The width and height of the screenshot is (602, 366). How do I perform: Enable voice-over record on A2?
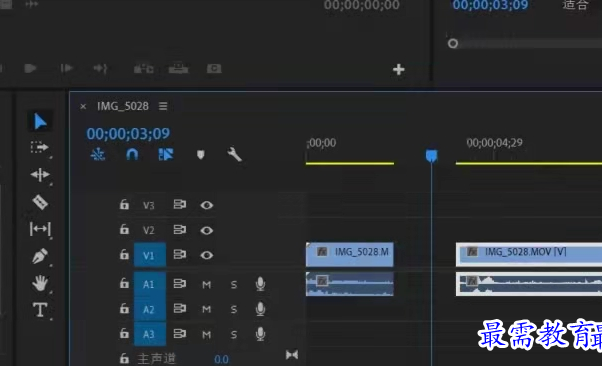260,309
